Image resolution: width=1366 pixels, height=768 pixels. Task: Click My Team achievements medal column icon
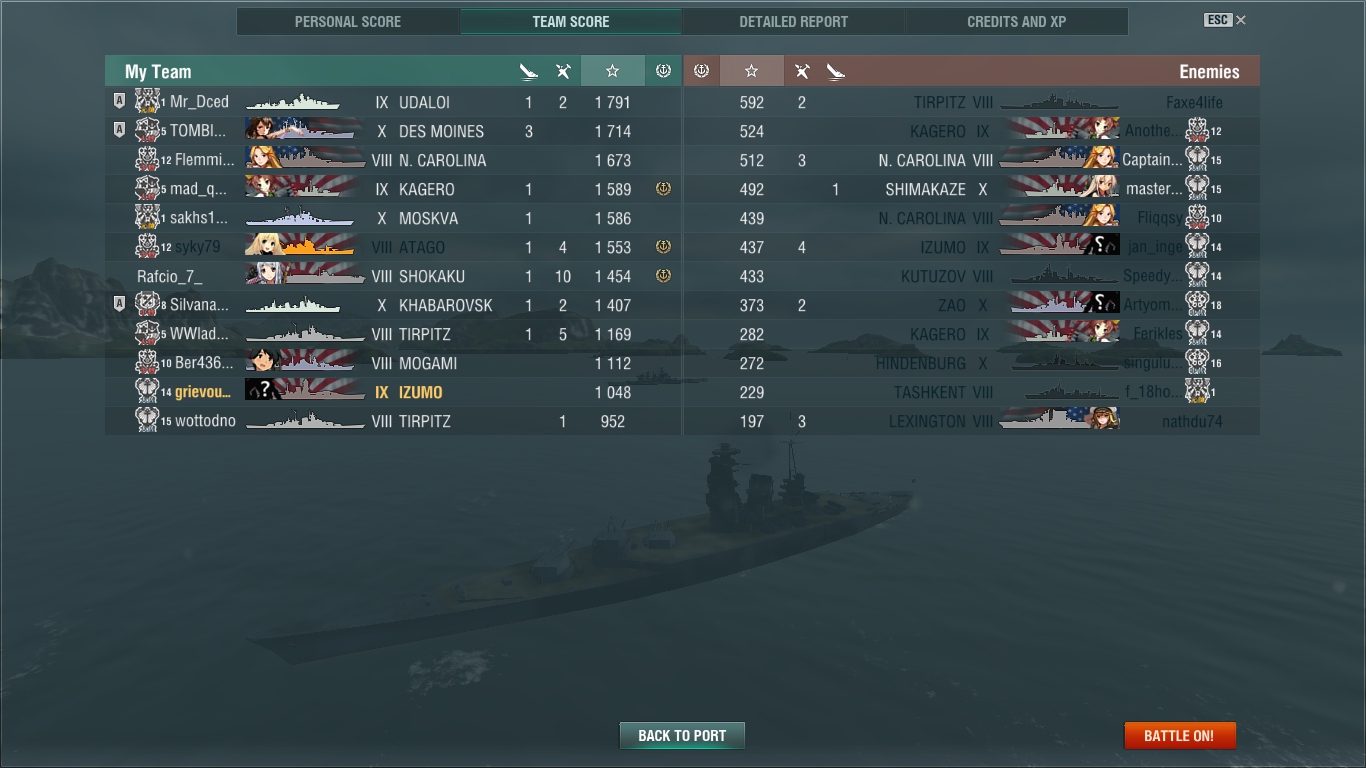pos(663,71)
